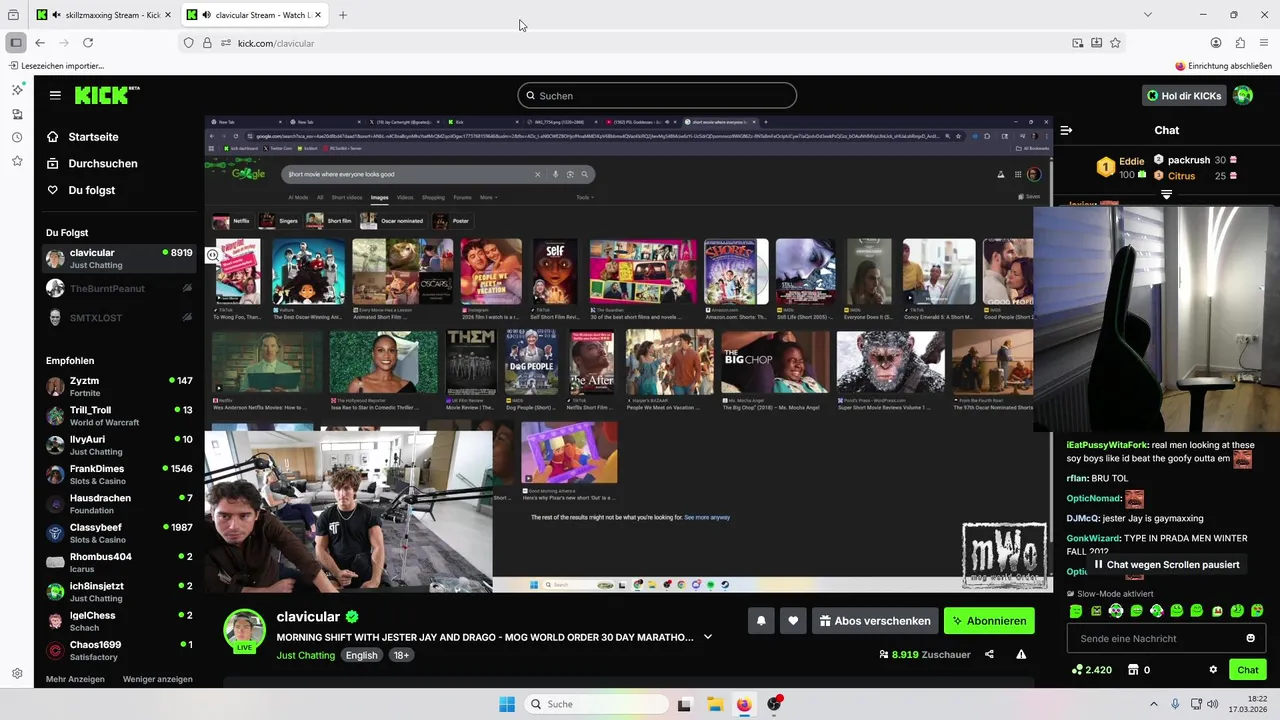Go back in Firefox navigation
This screenshot has width=1280, height=720.
[x=40, y=43]
